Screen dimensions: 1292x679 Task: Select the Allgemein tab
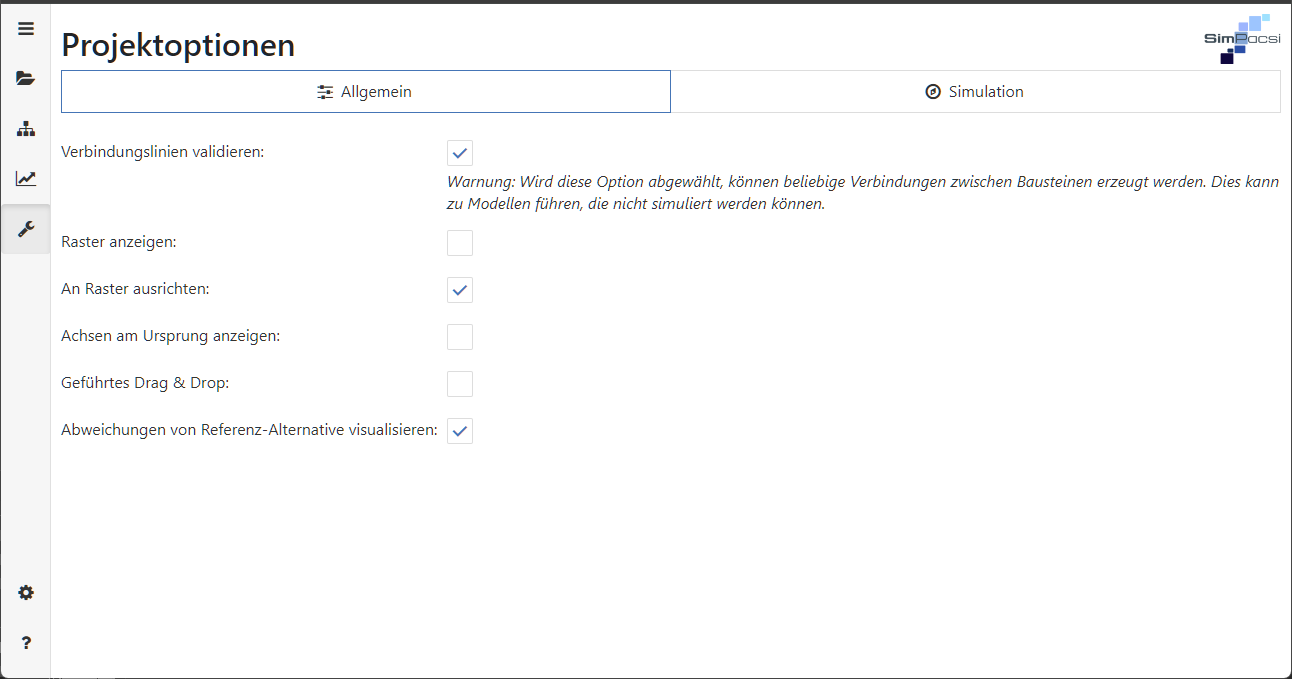pyautogui.click(x=365, y=92)
